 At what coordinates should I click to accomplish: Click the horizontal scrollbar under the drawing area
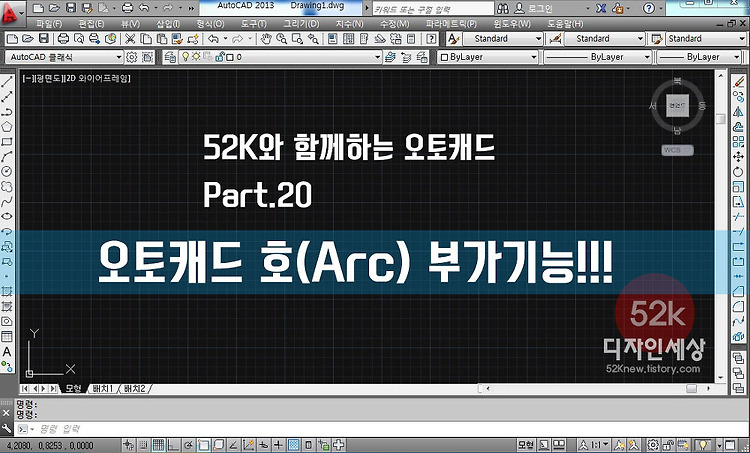tap(598, 388)
